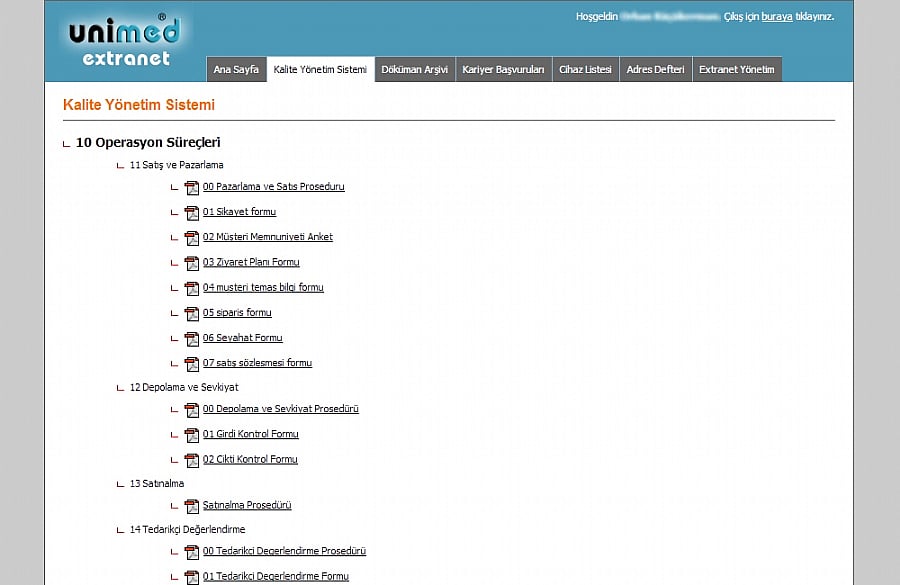Click the Kalite Yönetim Sistemi page heading
The image size is (900, 585).
[139, 105]
